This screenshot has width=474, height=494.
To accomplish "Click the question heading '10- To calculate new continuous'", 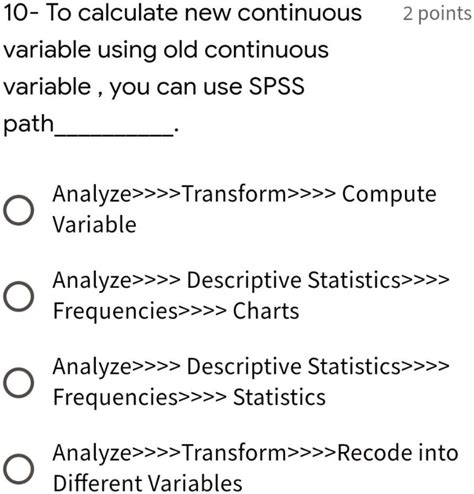I will coord(182,13).
